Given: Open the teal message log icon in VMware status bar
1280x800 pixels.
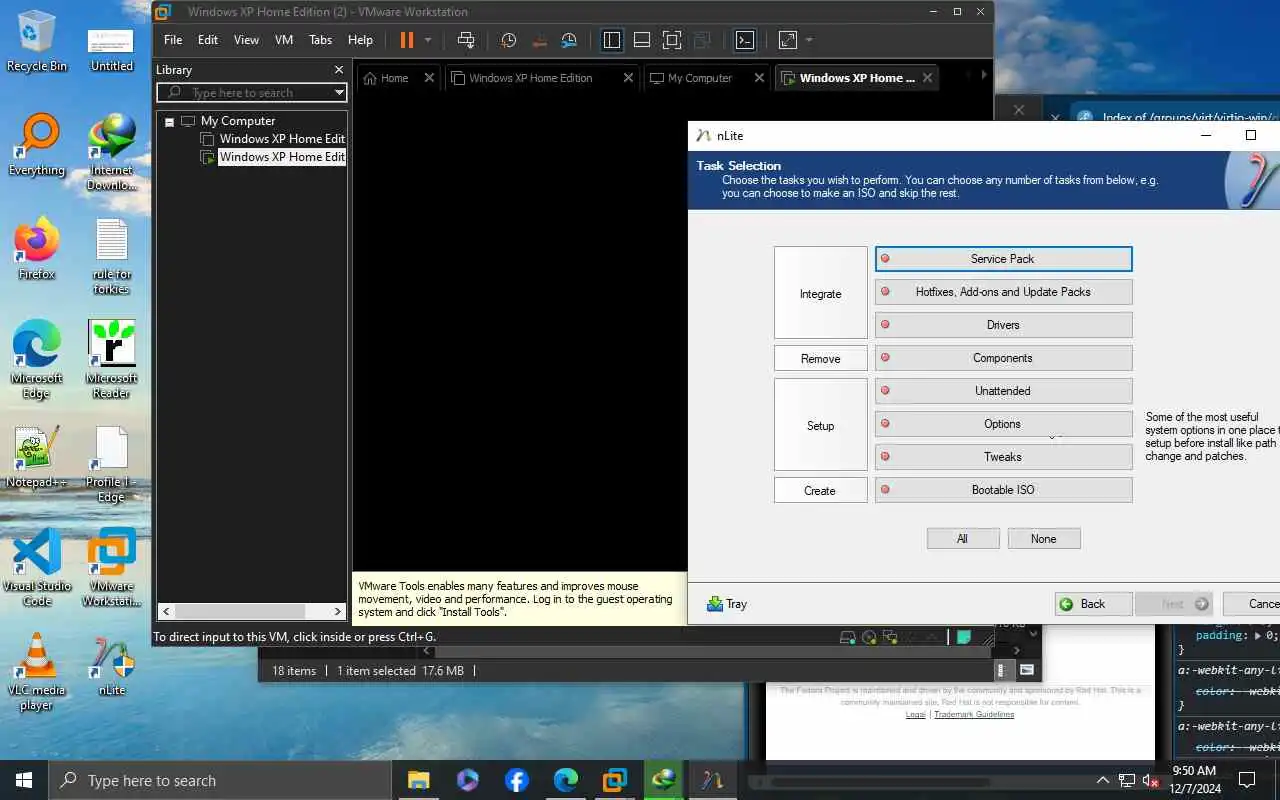Looking at the screenshot, I should pyautogui.click(x=964, y=637).
